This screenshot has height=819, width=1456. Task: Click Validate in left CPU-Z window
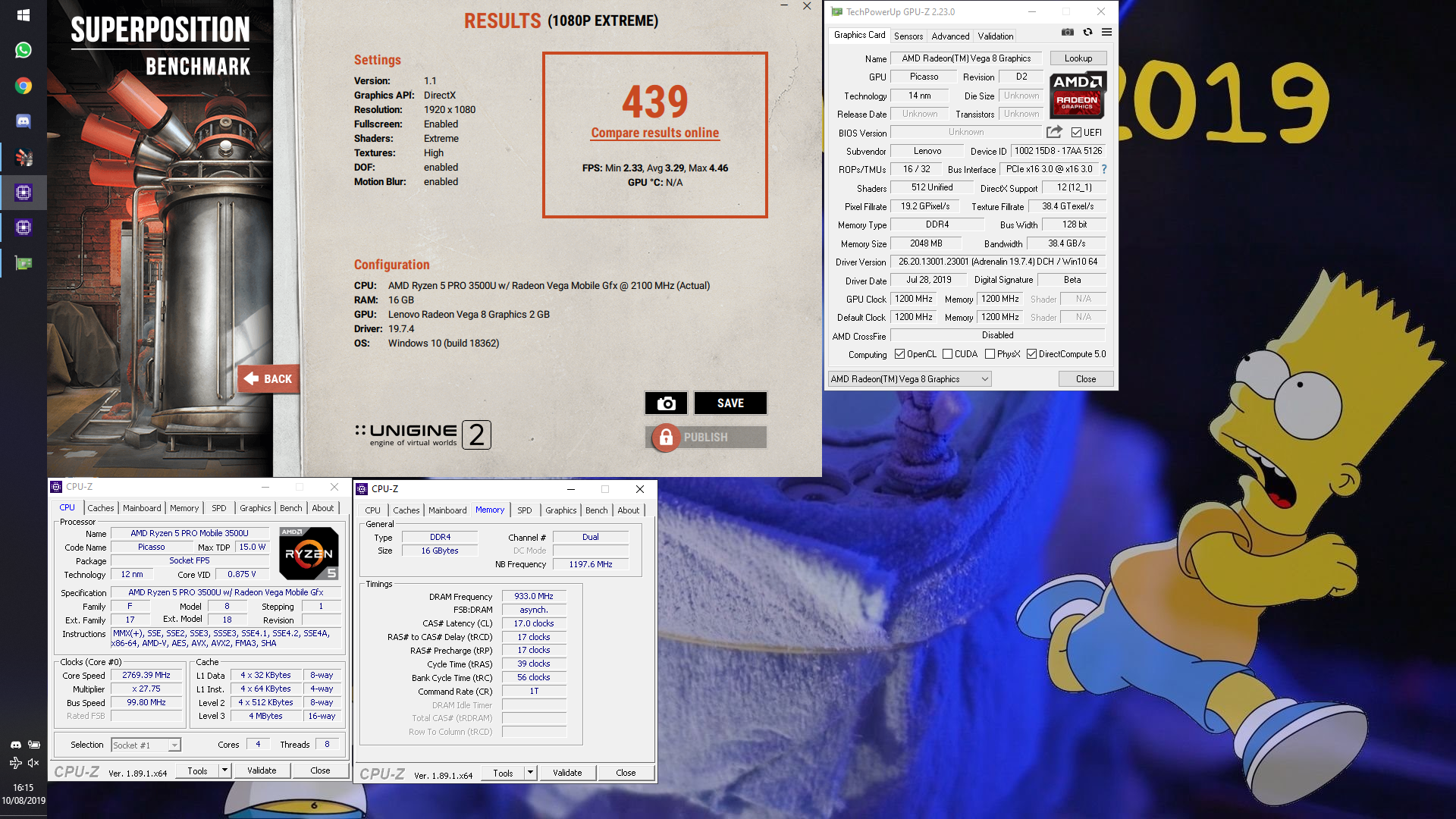[x=262, y=770]
